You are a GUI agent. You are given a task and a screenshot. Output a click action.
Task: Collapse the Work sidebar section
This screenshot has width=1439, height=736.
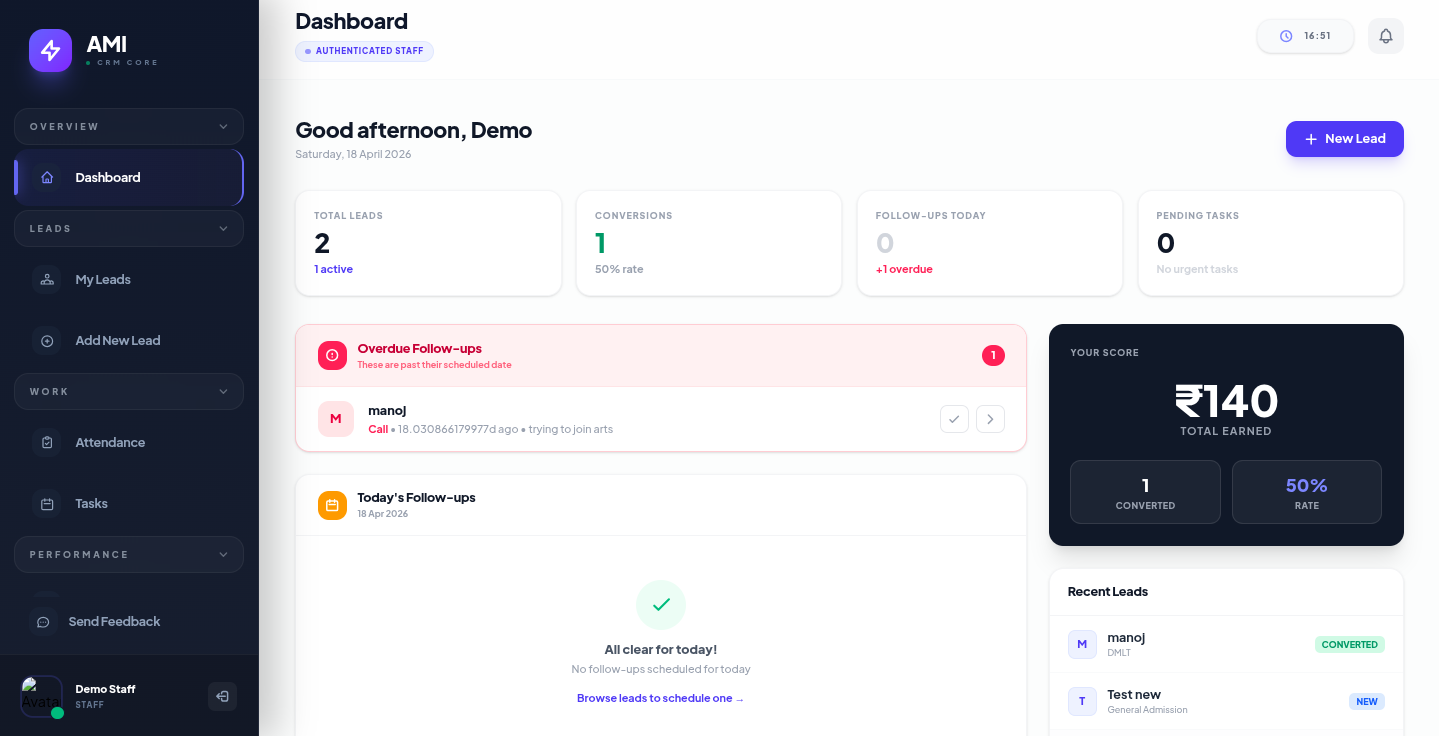pos(129,392)
